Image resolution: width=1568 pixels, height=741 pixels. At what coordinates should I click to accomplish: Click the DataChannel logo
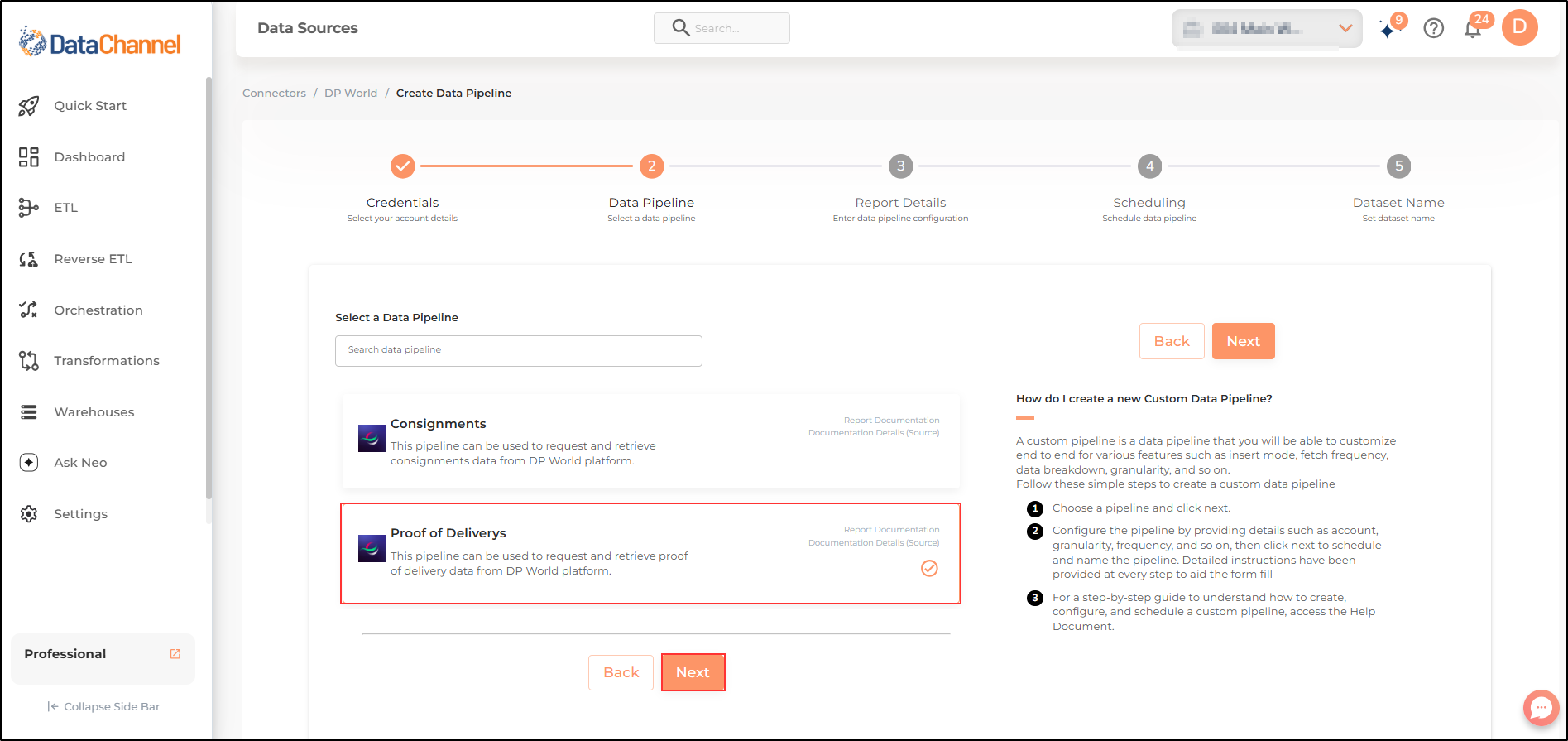click(99, 42)
